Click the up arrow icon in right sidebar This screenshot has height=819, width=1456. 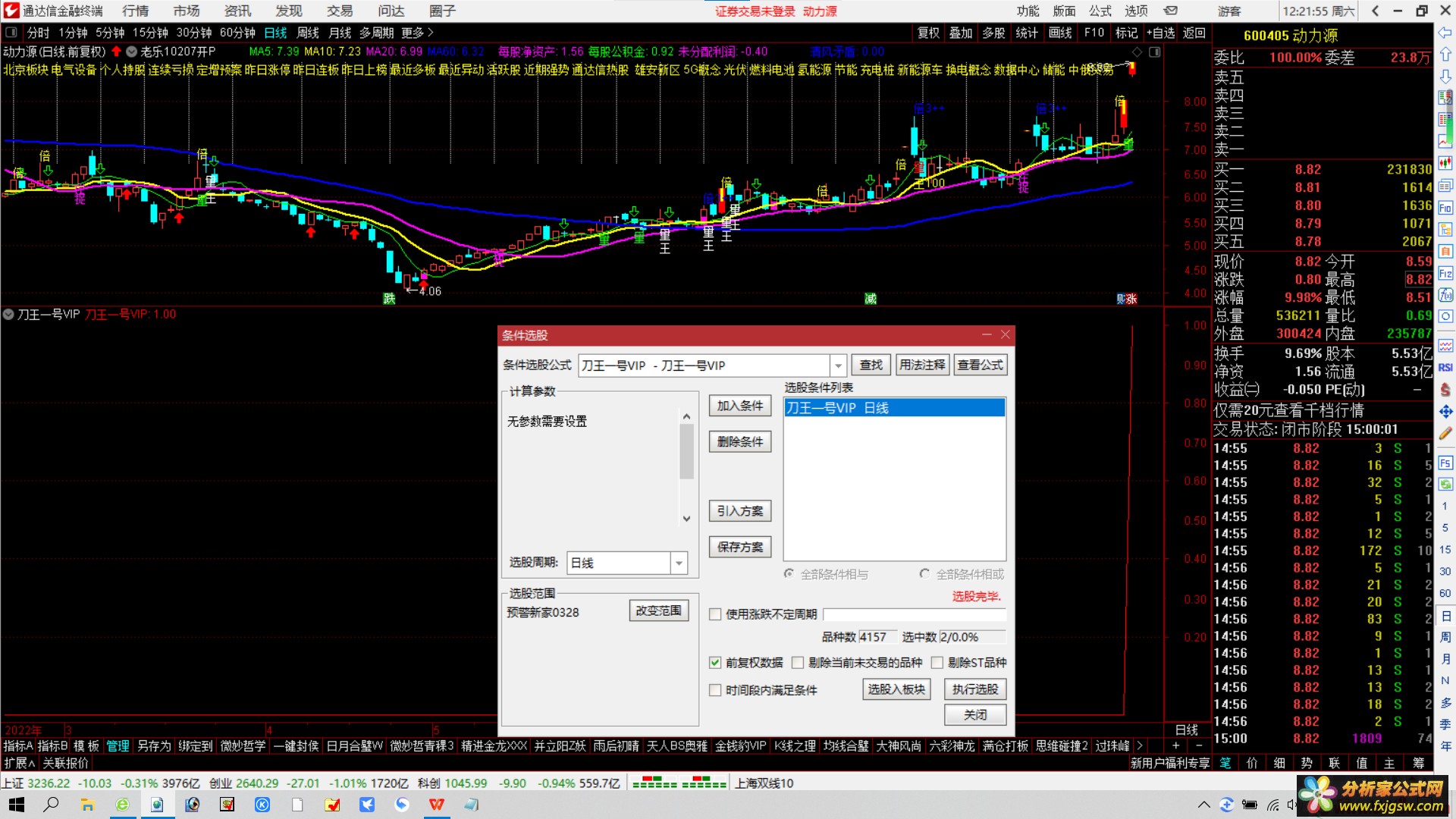(x=1445, y=55)
